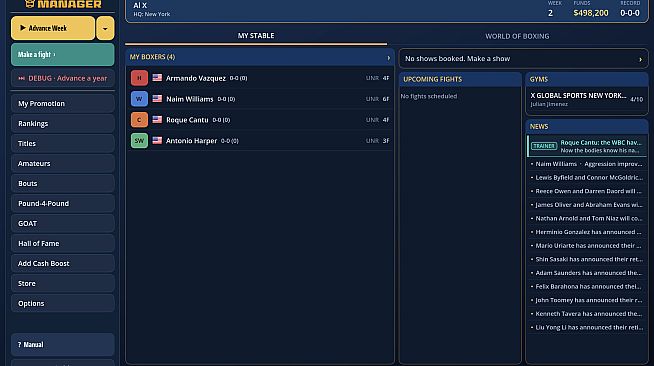Open the Titles menu item

pyautogui.click(x=63, y=143)
